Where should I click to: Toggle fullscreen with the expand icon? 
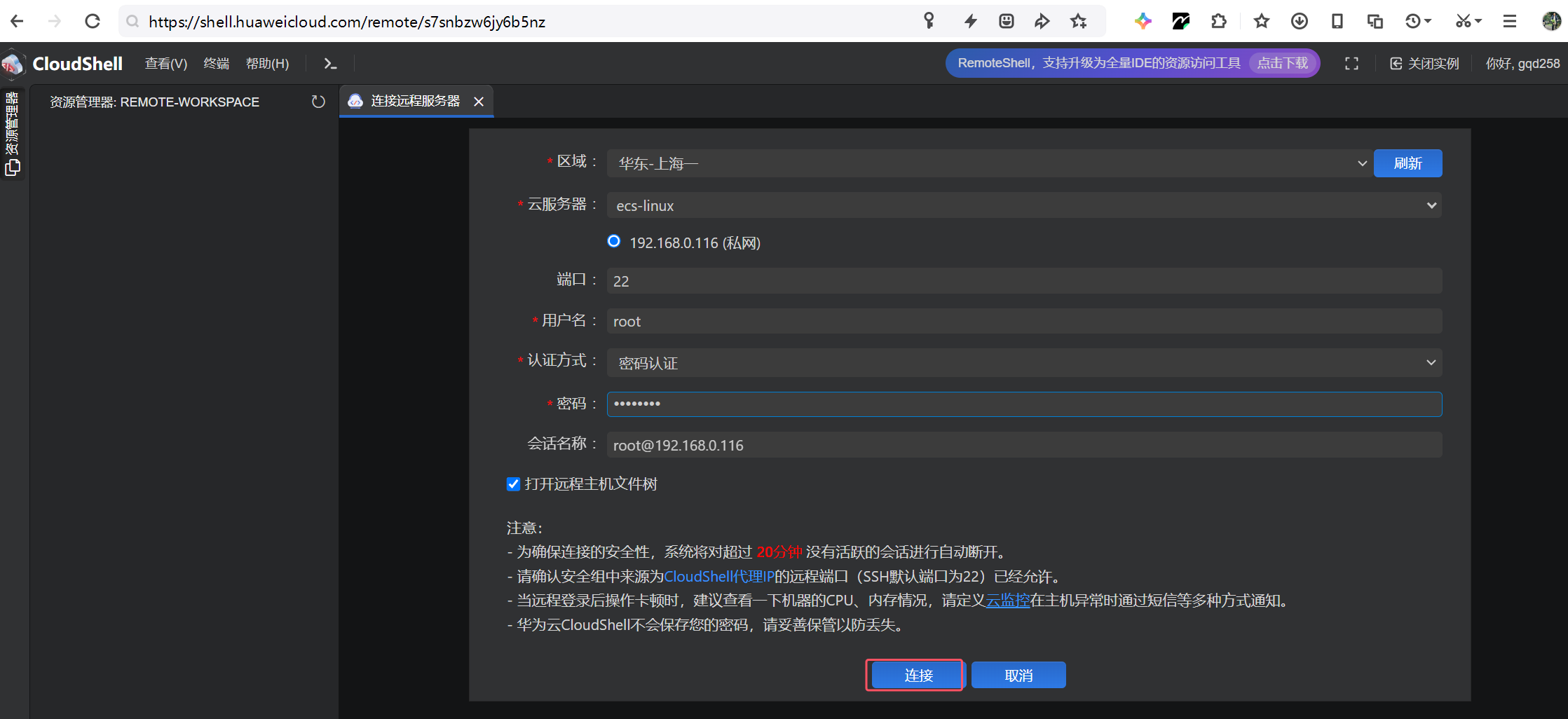[x=1352, y=64]
